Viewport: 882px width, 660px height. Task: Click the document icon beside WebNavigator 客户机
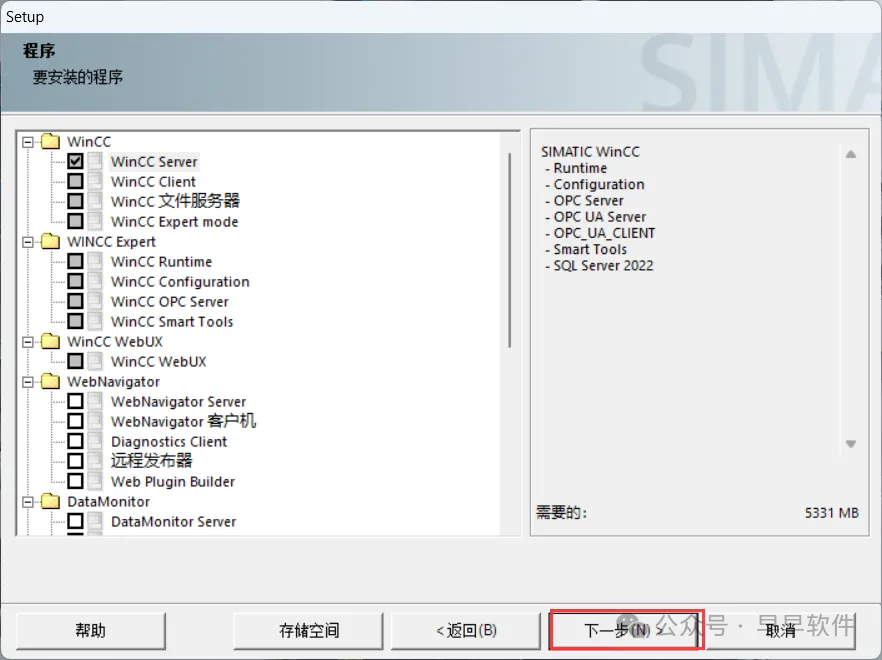point(95,421)
